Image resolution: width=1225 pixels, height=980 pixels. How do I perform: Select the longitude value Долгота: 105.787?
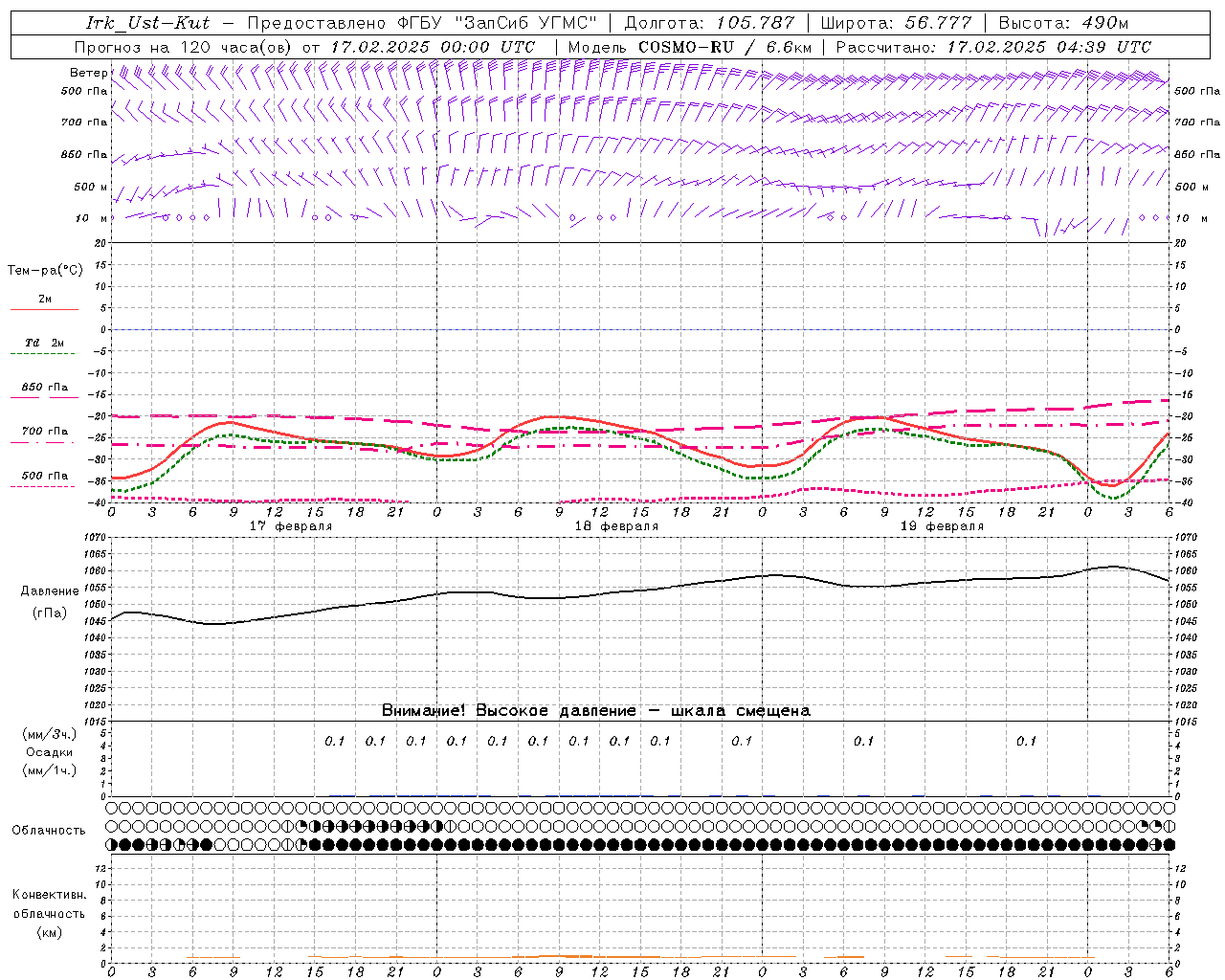709,23
